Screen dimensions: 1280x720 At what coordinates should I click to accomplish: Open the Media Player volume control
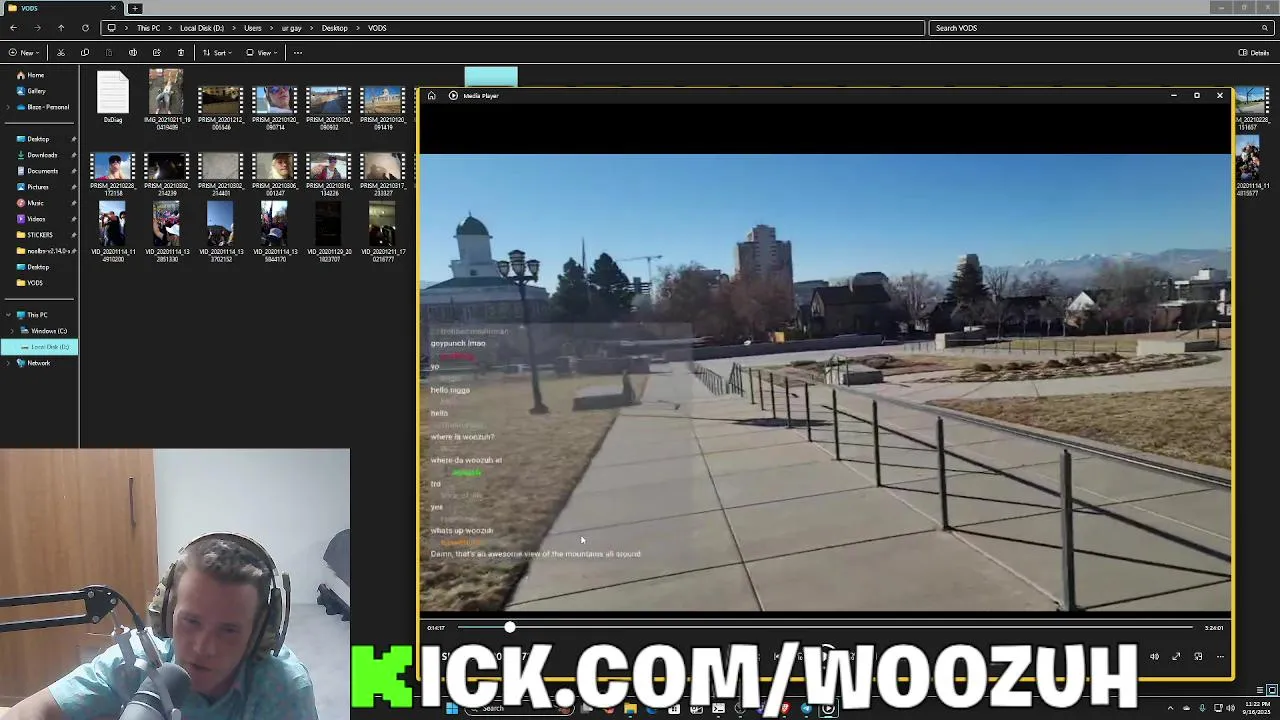point(1154,657)
